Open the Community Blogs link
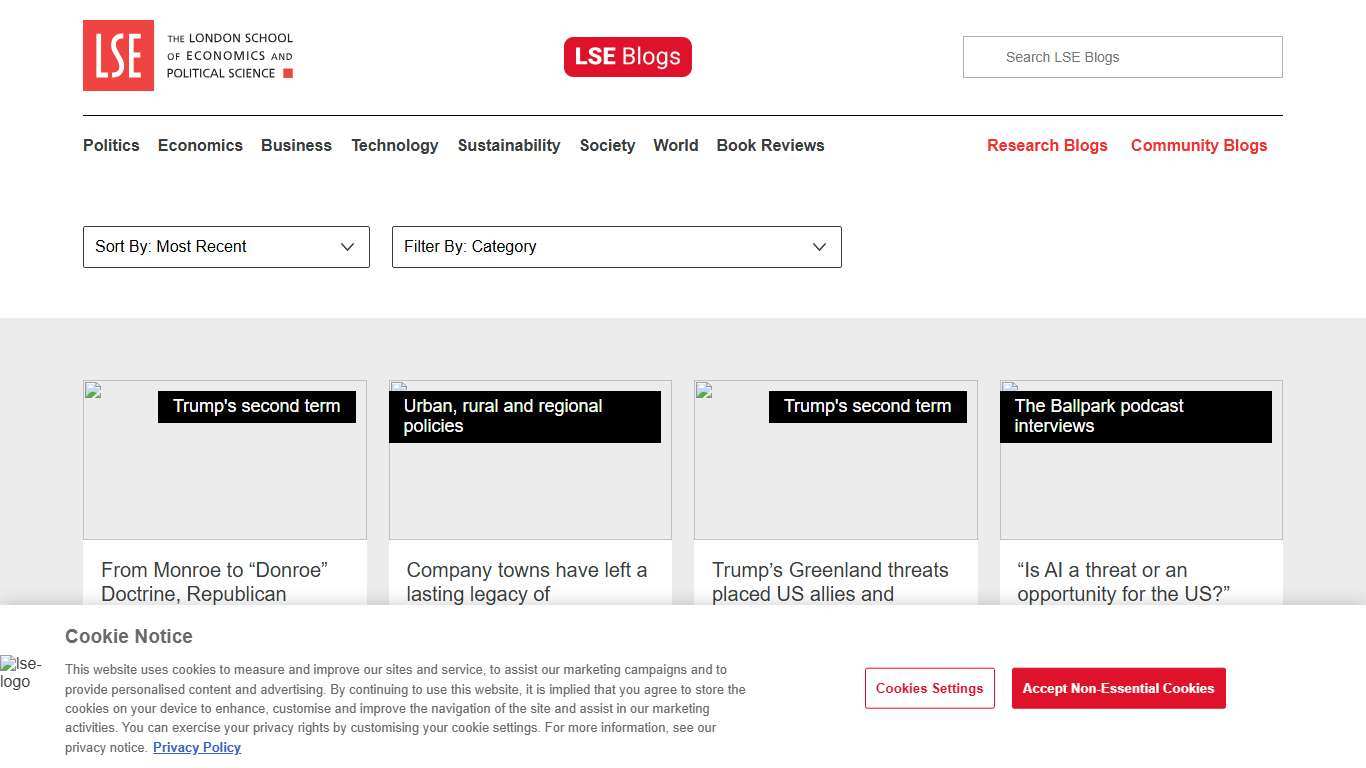The image size is (1366, 768). click(1198, 145)
